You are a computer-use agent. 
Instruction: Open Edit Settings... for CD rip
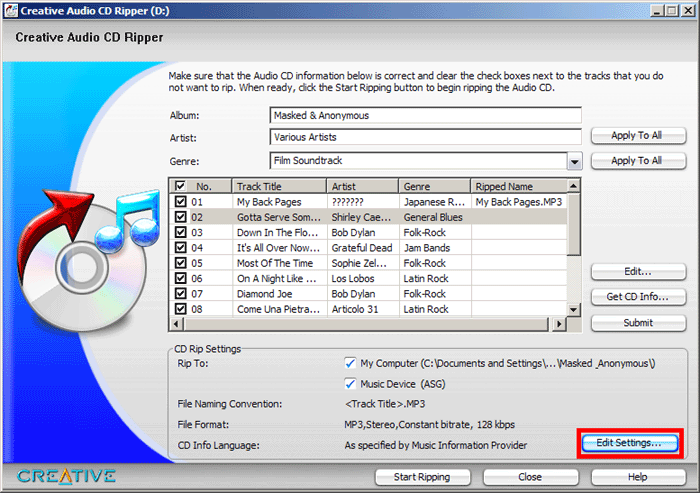630,443
